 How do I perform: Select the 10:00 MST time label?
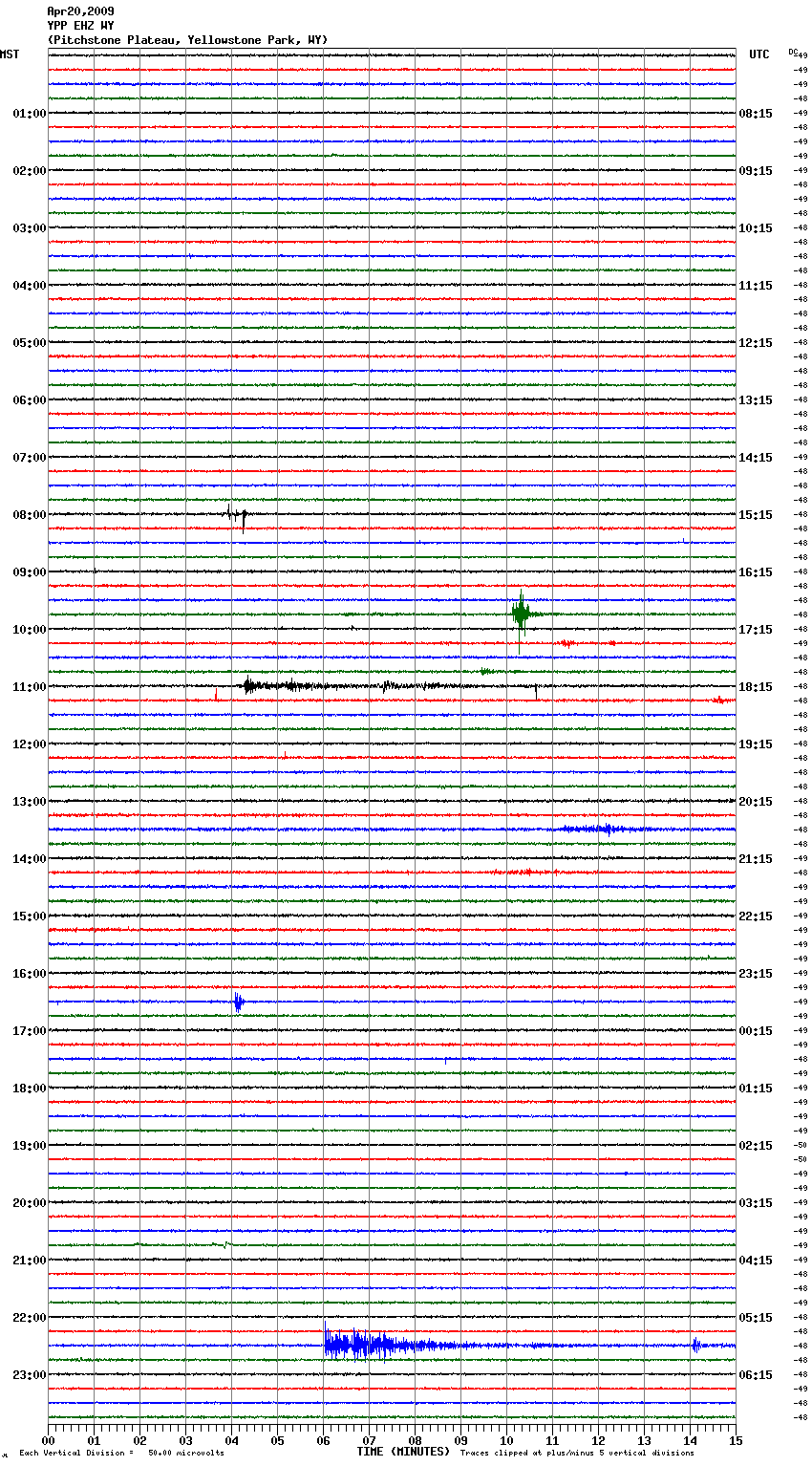coord(30,630)
